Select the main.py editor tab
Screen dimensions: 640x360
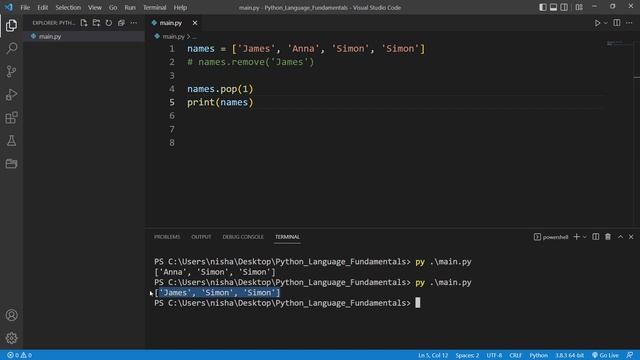click(x=170, y=23)
